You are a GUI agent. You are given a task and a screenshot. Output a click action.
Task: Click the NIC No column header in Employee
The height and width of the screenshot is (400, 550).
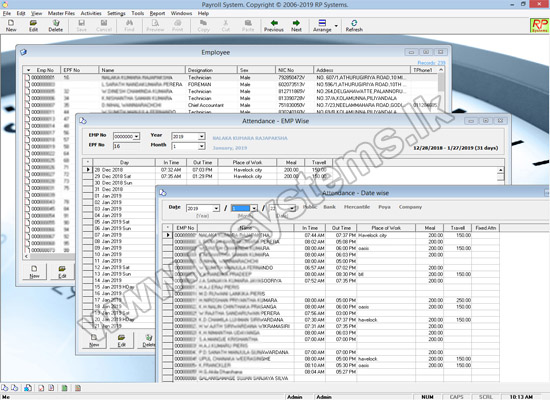pos(294,70)
